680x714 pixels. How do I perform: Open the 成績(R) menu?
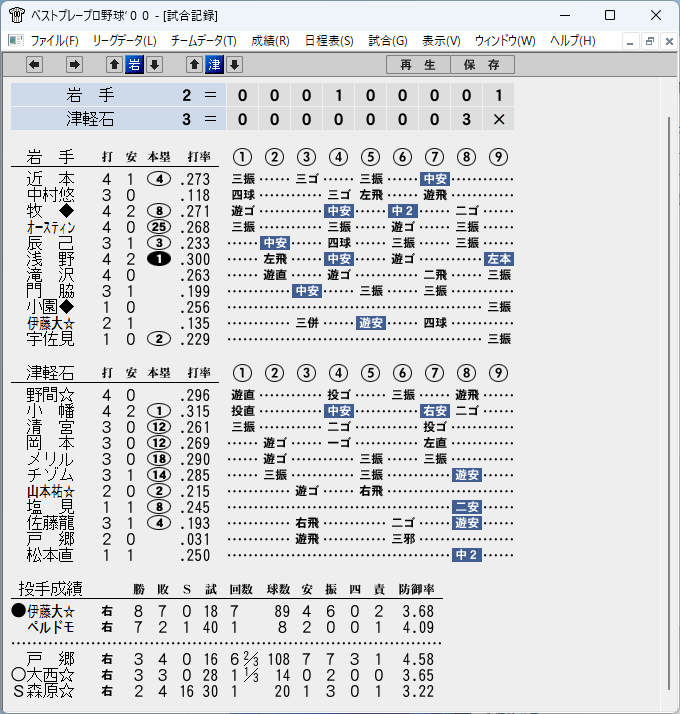(x=270, y=41)
